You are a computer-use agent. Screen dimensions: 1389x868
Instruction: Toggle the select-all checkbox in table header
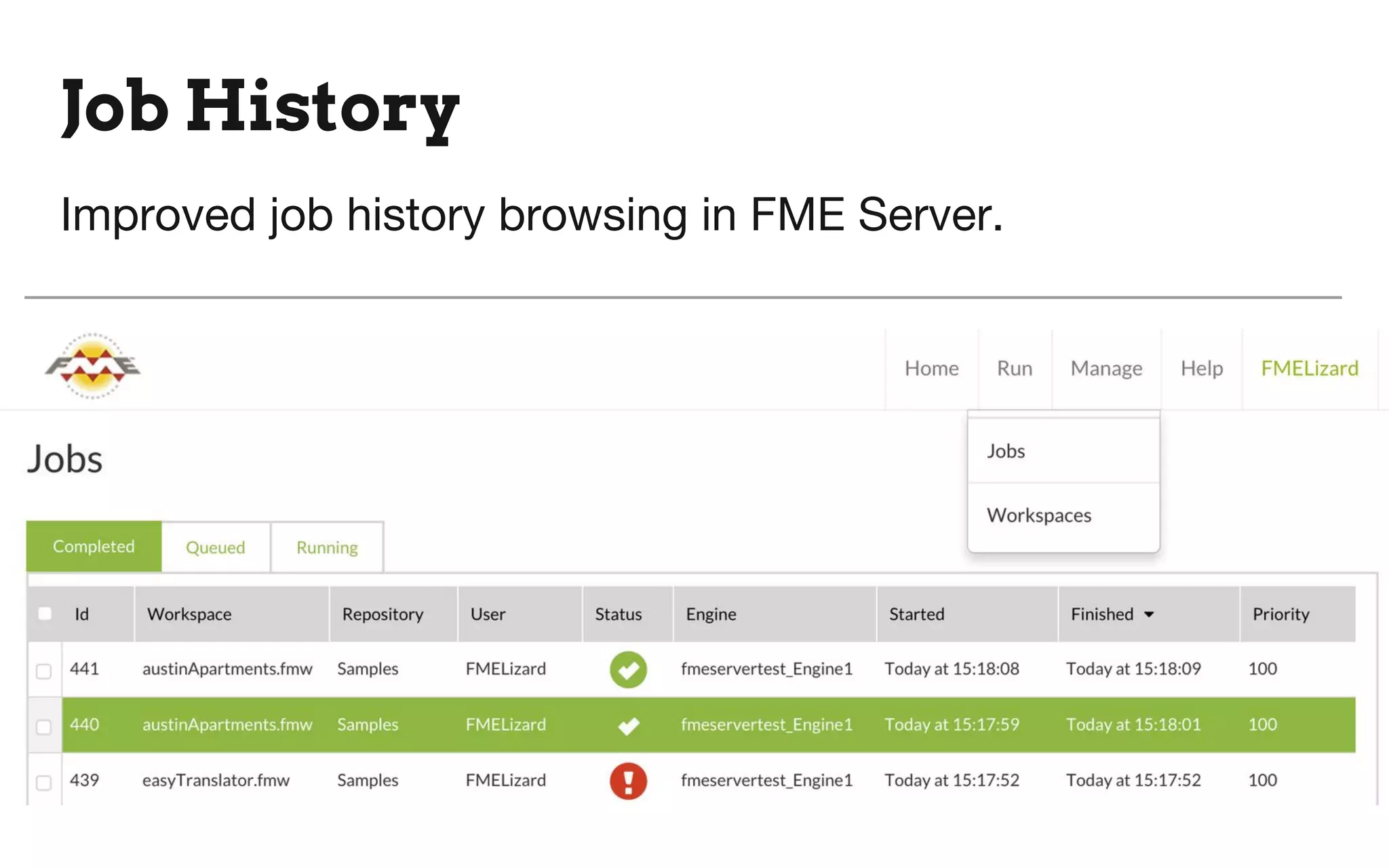[x=45, y=614]
